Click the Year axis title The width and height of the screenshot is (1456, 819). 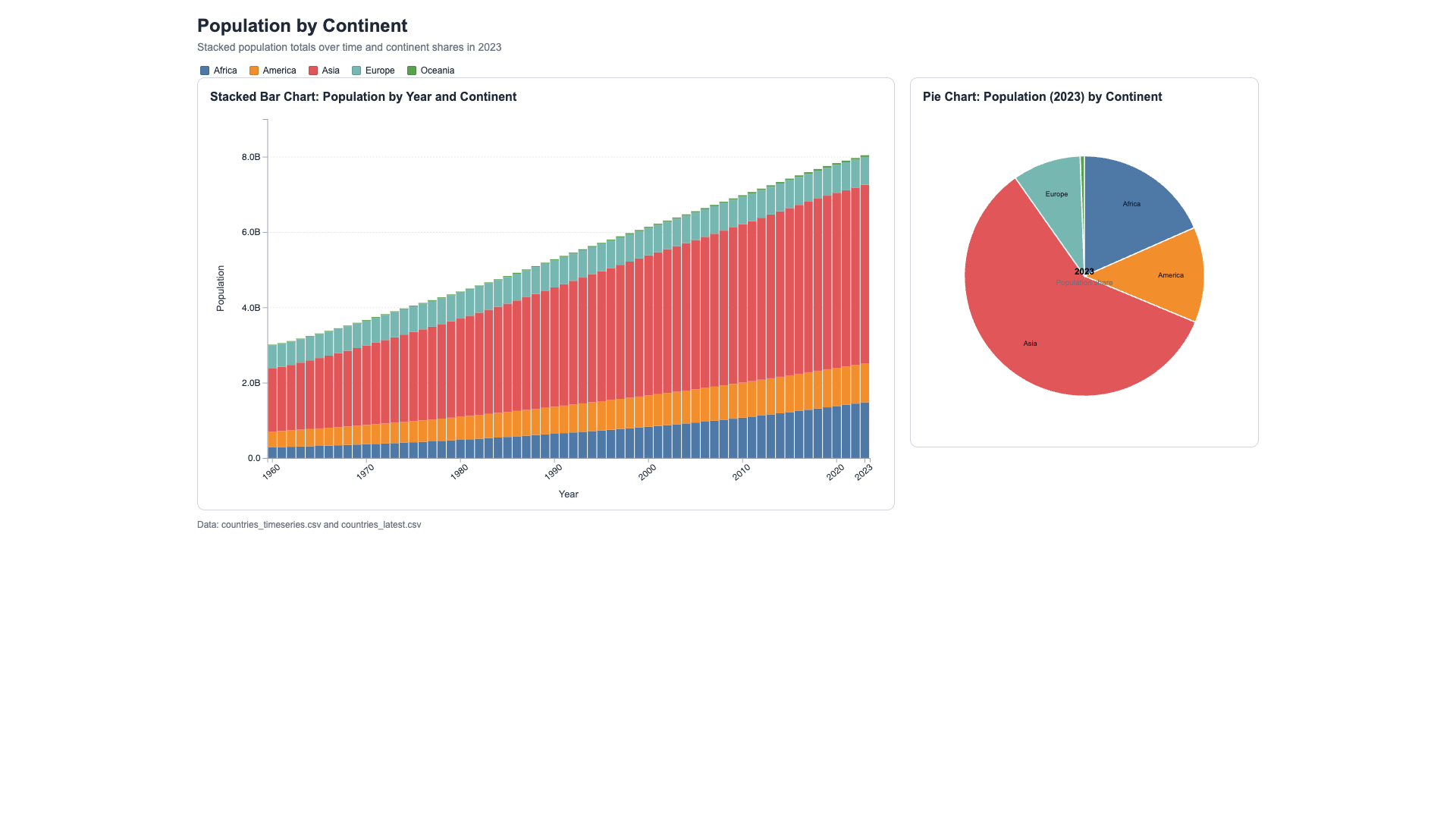[x=569, y=494]
